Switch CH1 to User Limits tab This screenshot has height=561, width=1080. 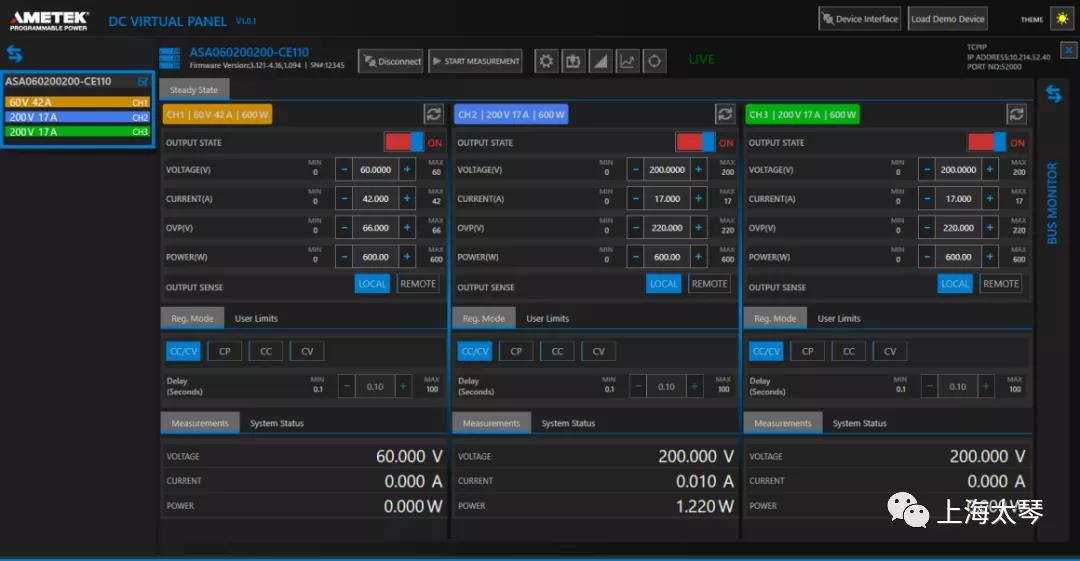(x=256, y=318)
